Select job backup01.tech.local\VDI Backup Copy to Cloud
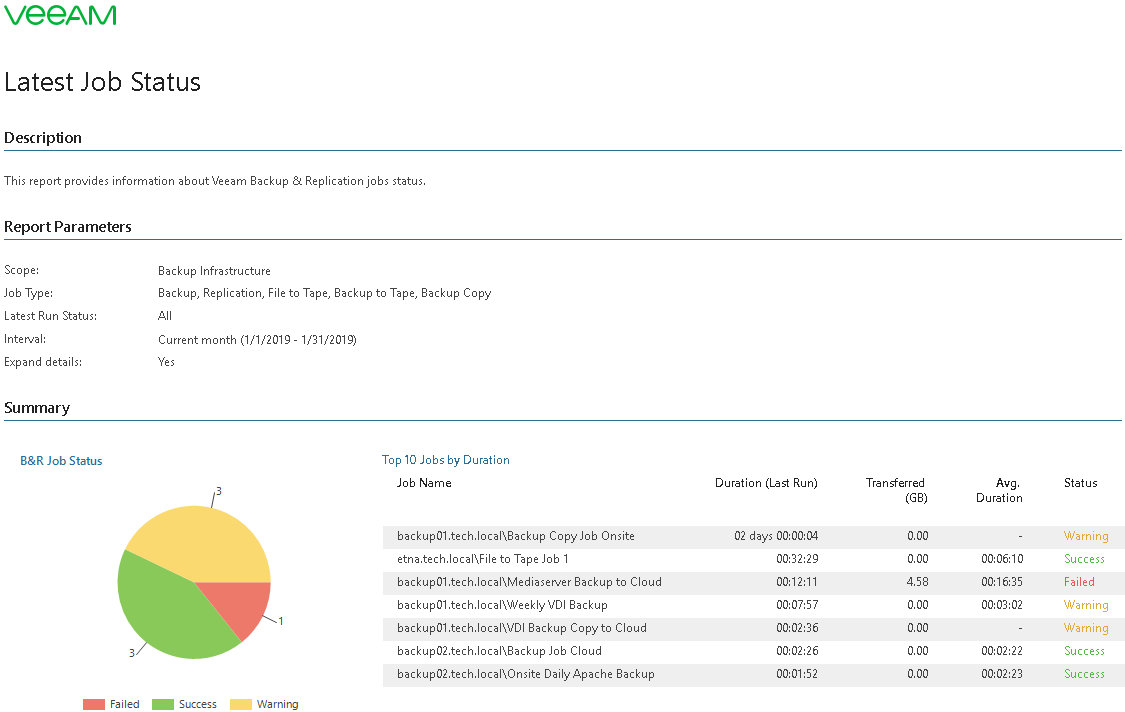The height and width of the screenshot is (712, 1125). point(522,628)
